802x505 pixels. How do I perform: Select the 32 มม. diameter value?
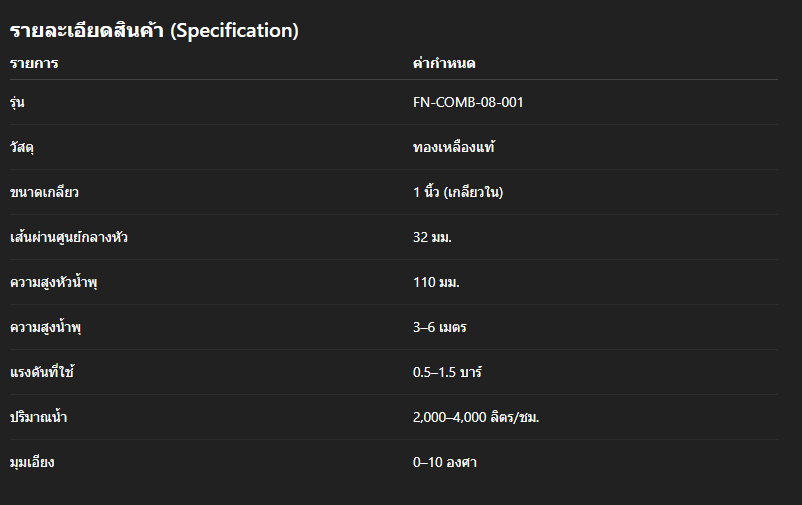439,237
